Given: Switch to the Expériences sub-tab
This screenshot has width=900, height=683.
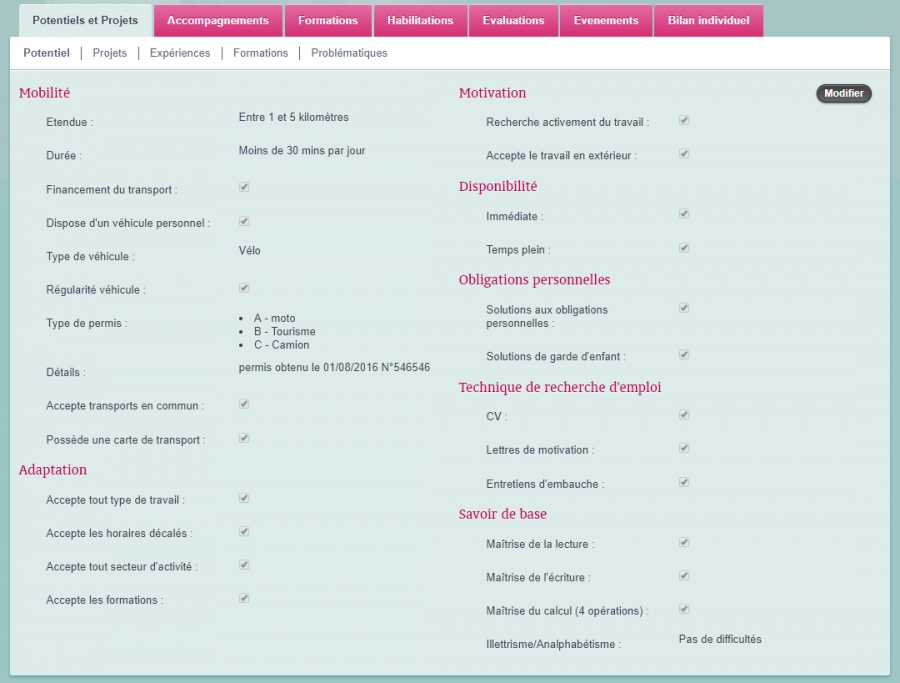Looking at the screenshot, I should [180, 53].
